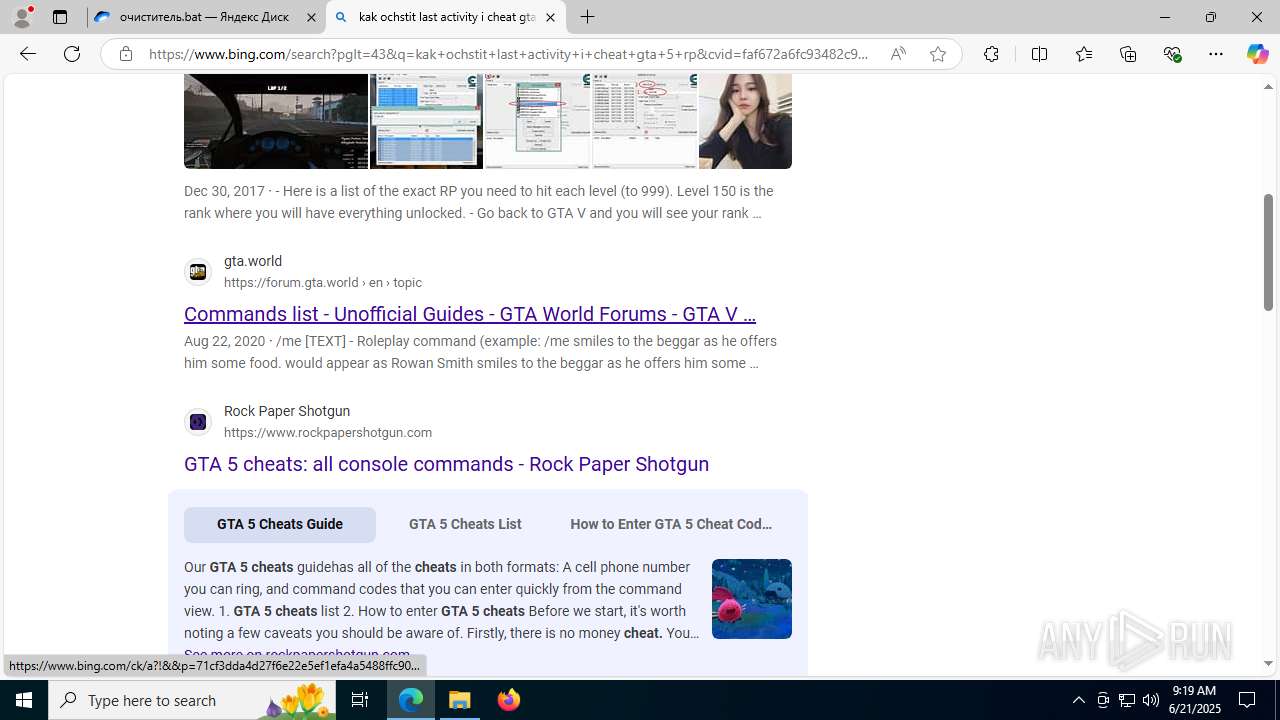1280x720 pixels.
Task: Select the GTA 5 Cheats List tab
Action: 465,524
